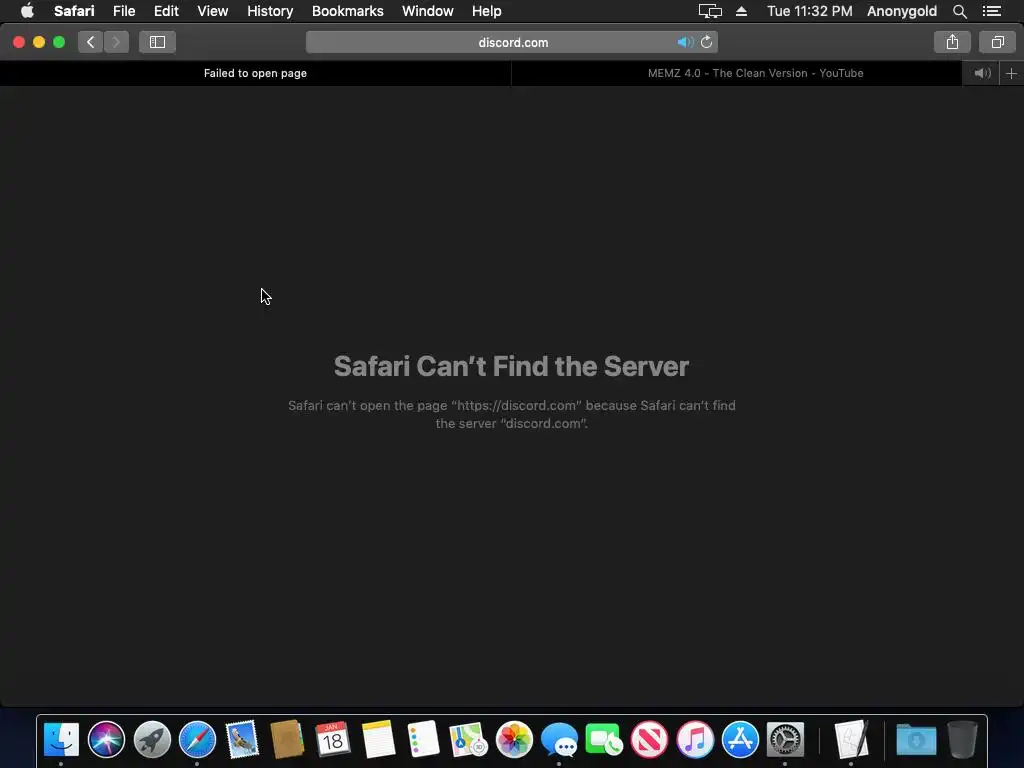Open the File menu
1024x768 pixels.
124,11
